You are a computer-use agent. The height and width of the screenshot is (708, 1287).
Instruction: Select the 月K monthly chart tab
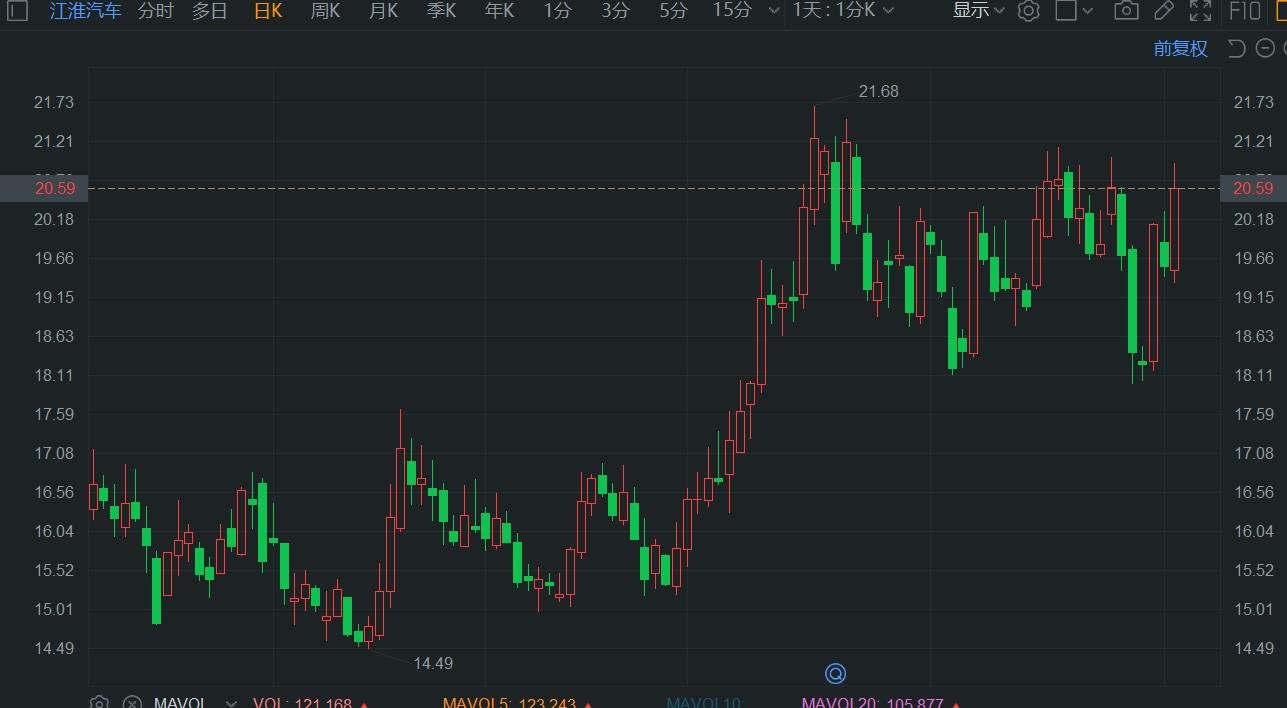pos(383,11)
